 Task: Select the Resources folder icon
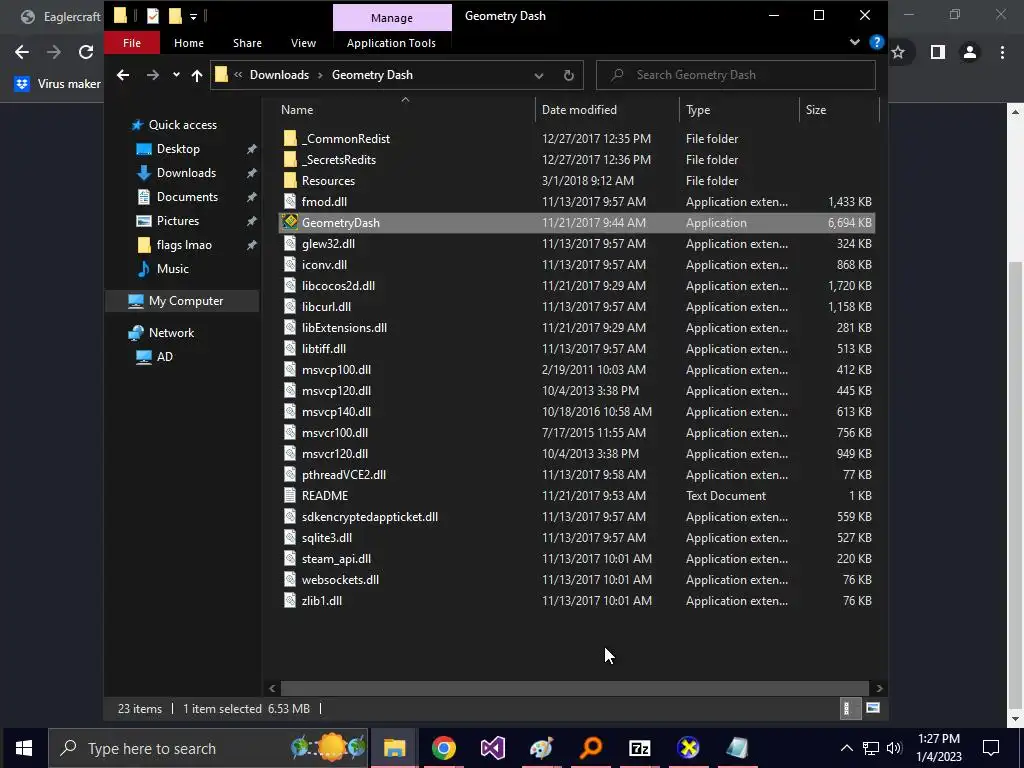[290, 181]
